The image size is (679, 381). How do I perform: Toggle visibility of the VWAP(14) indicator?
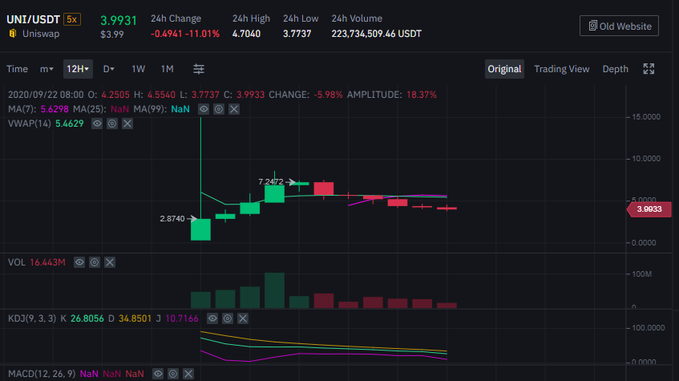(97, 124)
